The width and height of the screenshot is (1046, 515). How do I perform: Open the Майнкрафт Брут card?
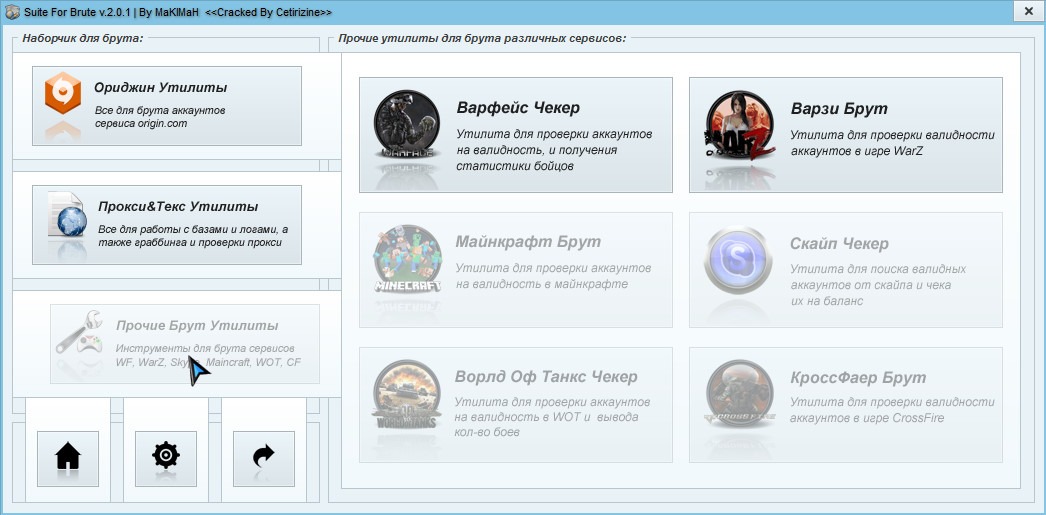516,270
